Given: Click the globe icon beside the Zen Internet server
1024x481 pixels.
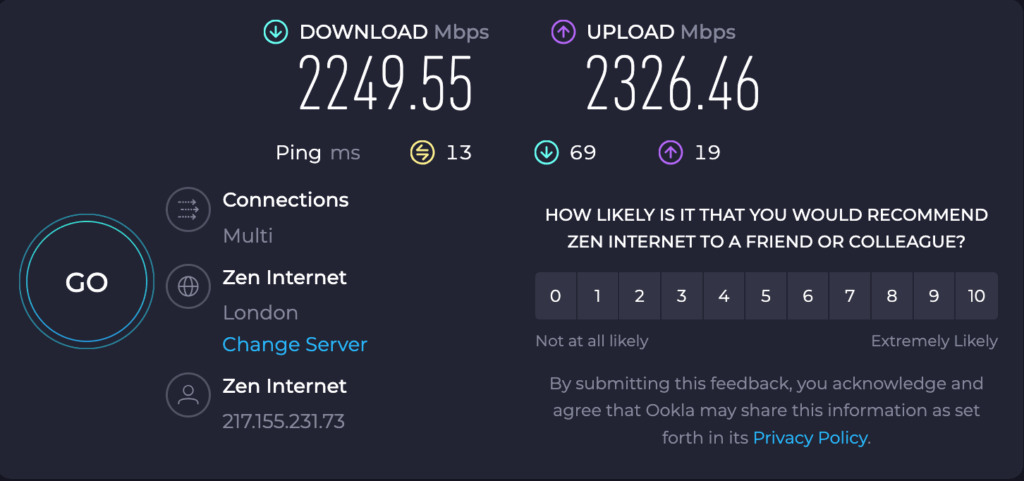Looking at the screenshot, I should point(188,286).
